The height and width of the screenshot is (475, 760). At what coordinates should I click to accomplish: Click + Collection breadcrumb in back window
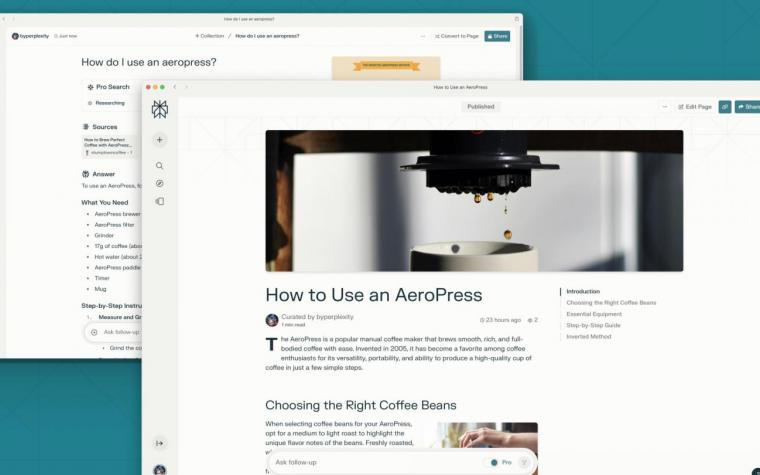coord(209,36)
